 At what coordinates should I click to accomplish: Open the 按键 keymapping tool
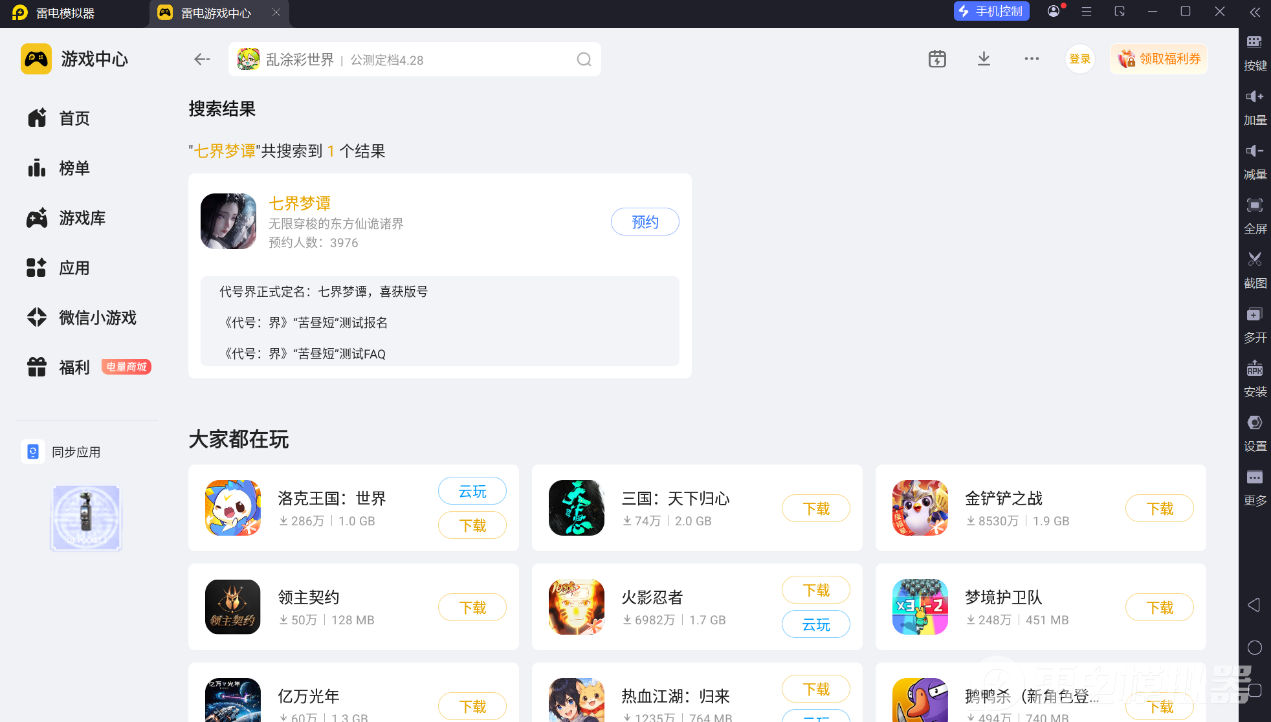(1255, 53)
